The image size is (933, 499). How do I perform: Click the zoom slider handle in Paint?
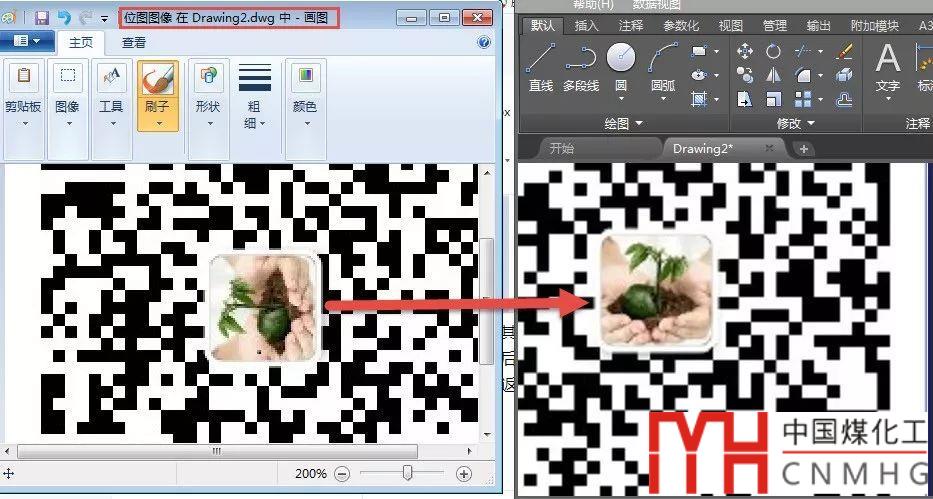click(x=408, y=473)
